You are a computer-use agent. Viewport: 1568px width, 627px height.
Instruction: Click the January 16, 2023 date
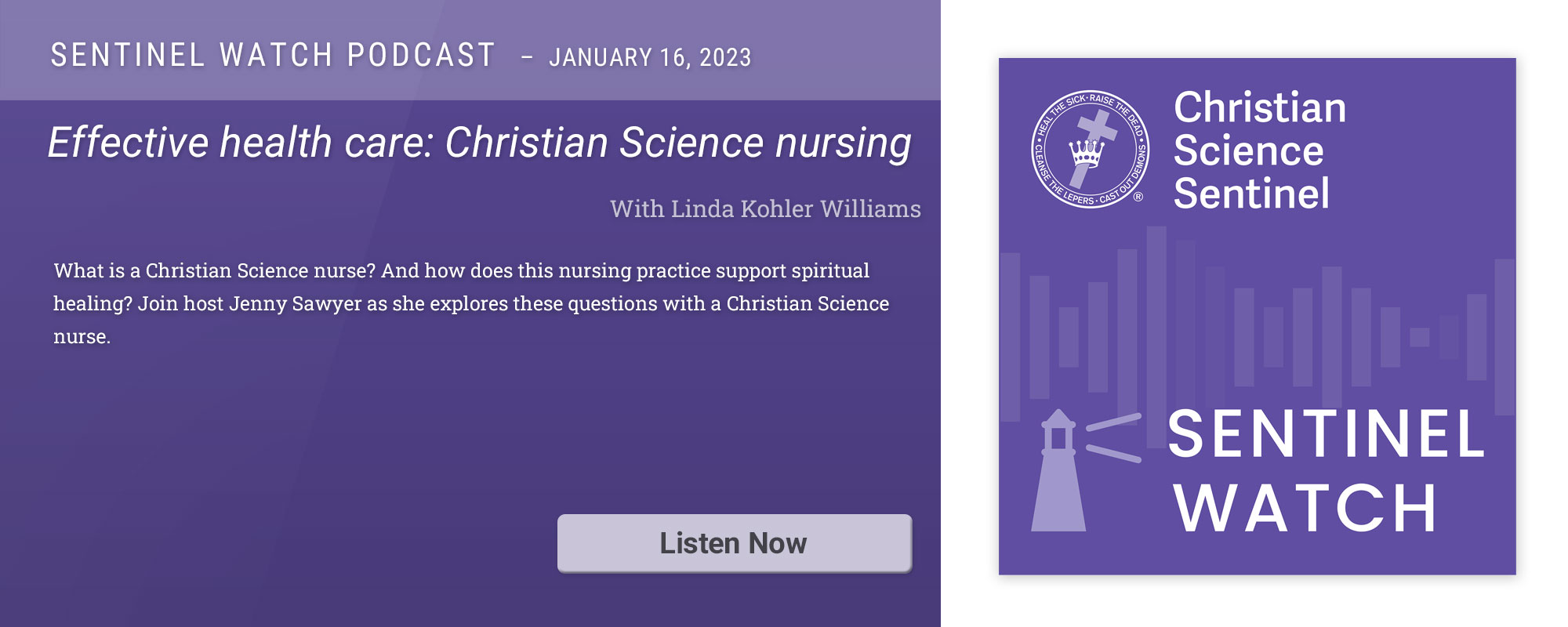pyautogui.click(x=650, y=57)
